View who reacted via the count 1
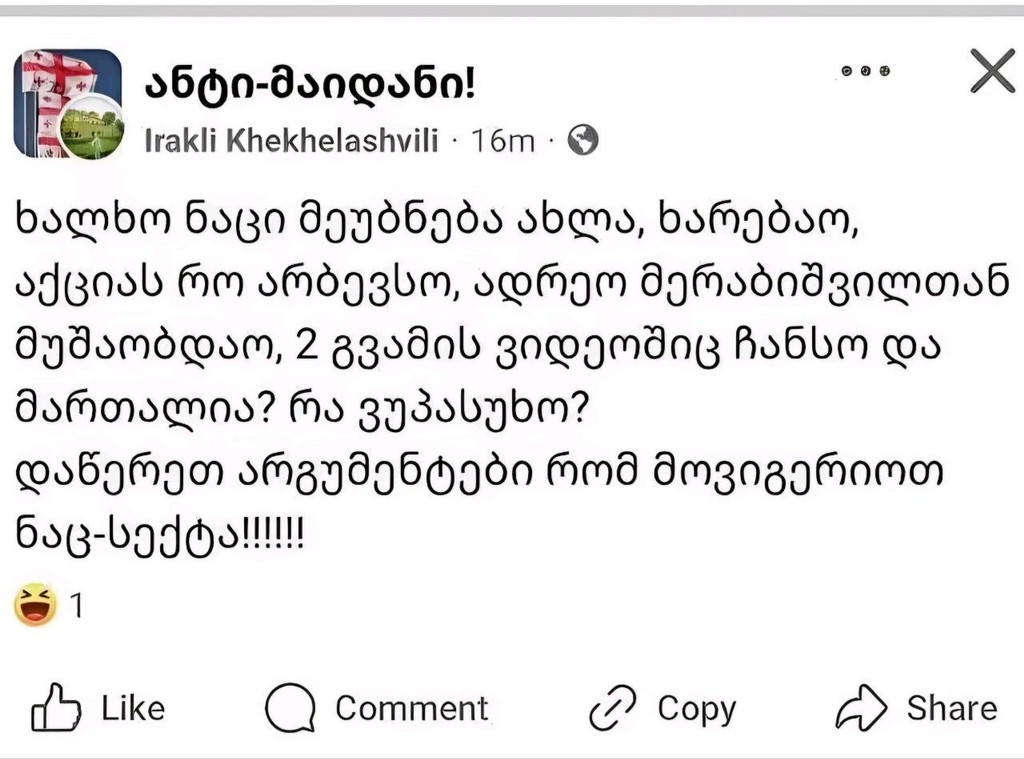This screenshot has height=759, width=1024. 75,606
